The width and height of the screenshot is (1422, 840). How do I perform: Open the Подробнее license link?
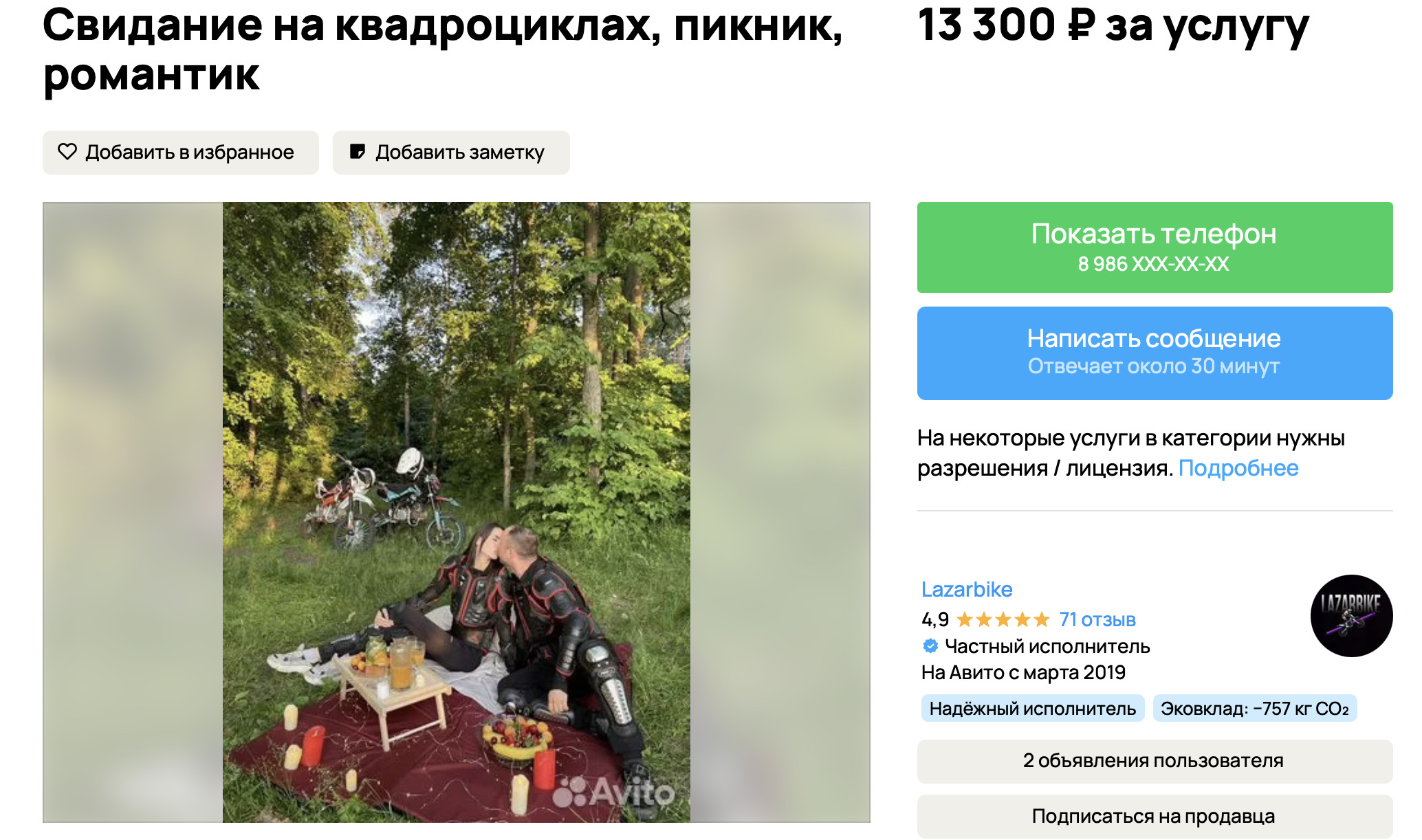pos(1238,468)
